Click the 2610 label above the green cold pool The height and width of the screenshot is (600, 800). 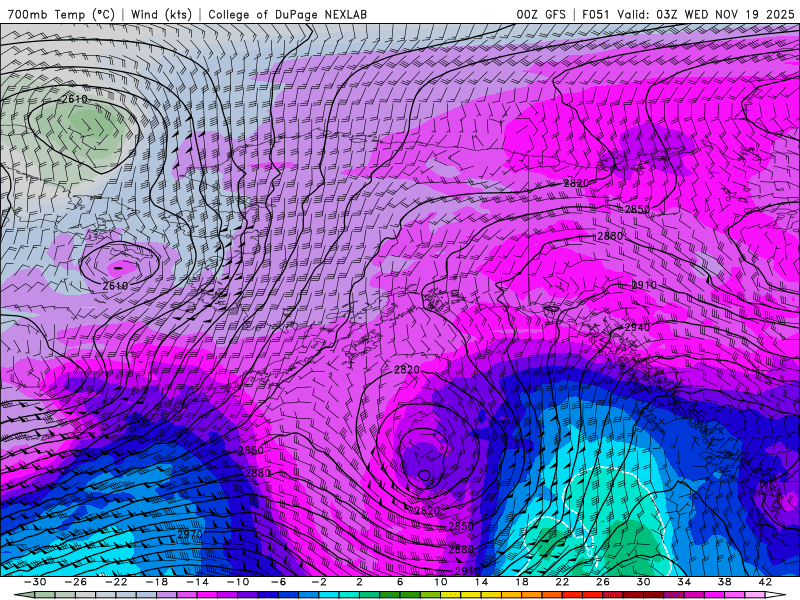pos(74,98)
